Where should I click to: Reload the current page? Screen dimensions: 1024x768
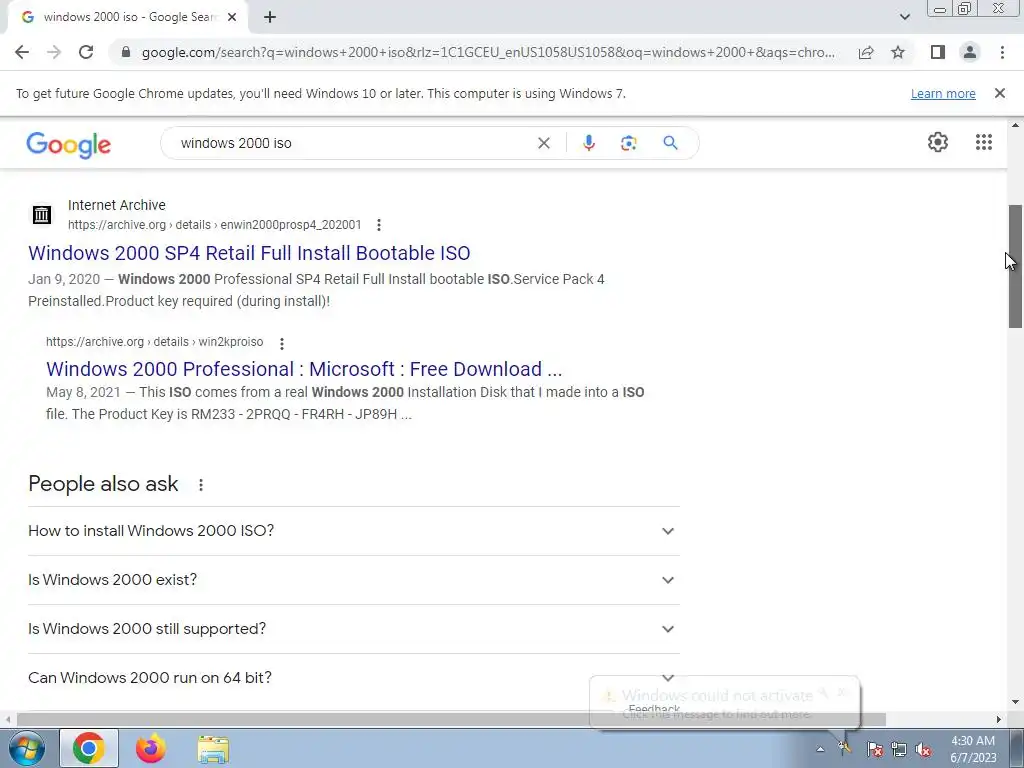tap(86, 52)
